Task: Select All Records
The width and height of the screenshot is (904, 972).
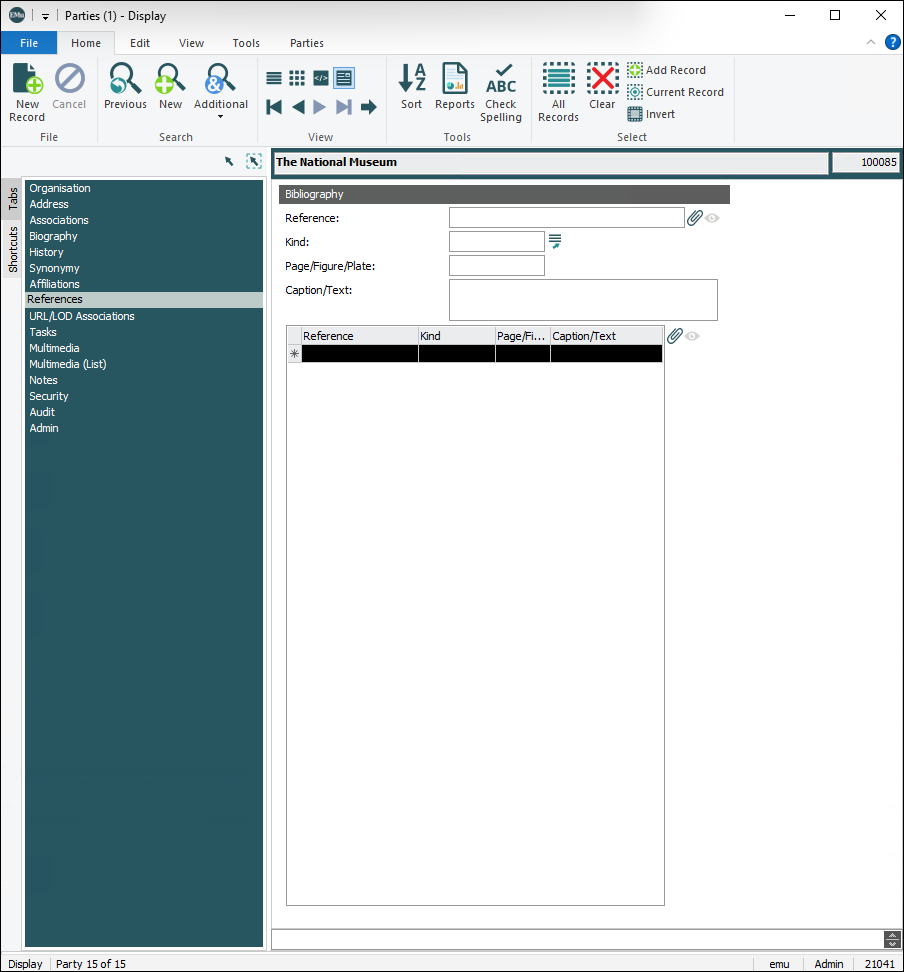Action: tap(558, 80)
